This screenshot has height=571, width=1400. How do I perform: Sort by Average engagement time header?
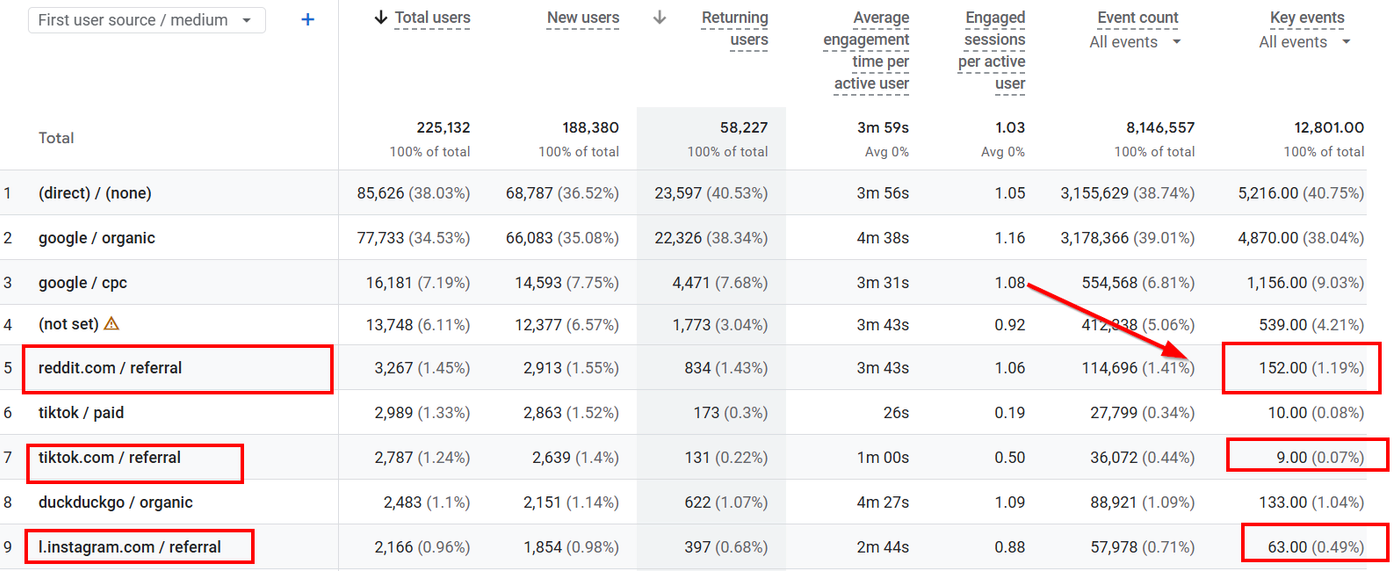click(866, 51)
